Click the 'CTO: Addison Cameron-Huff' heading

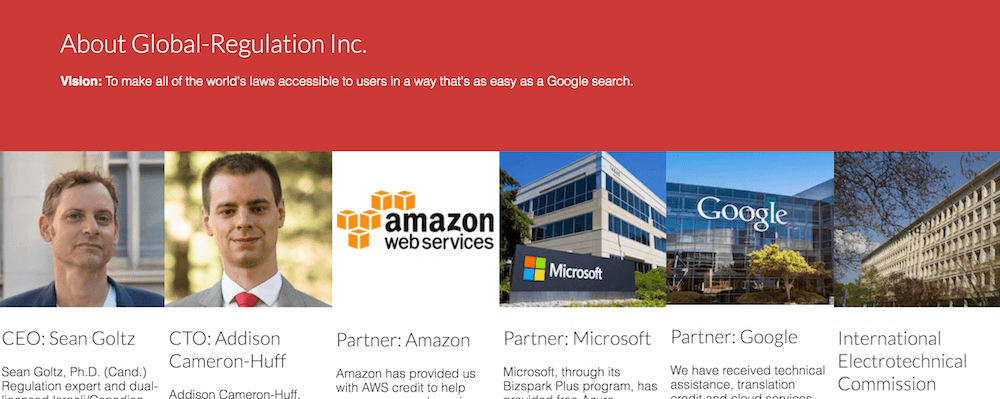[x=228, y=350]
